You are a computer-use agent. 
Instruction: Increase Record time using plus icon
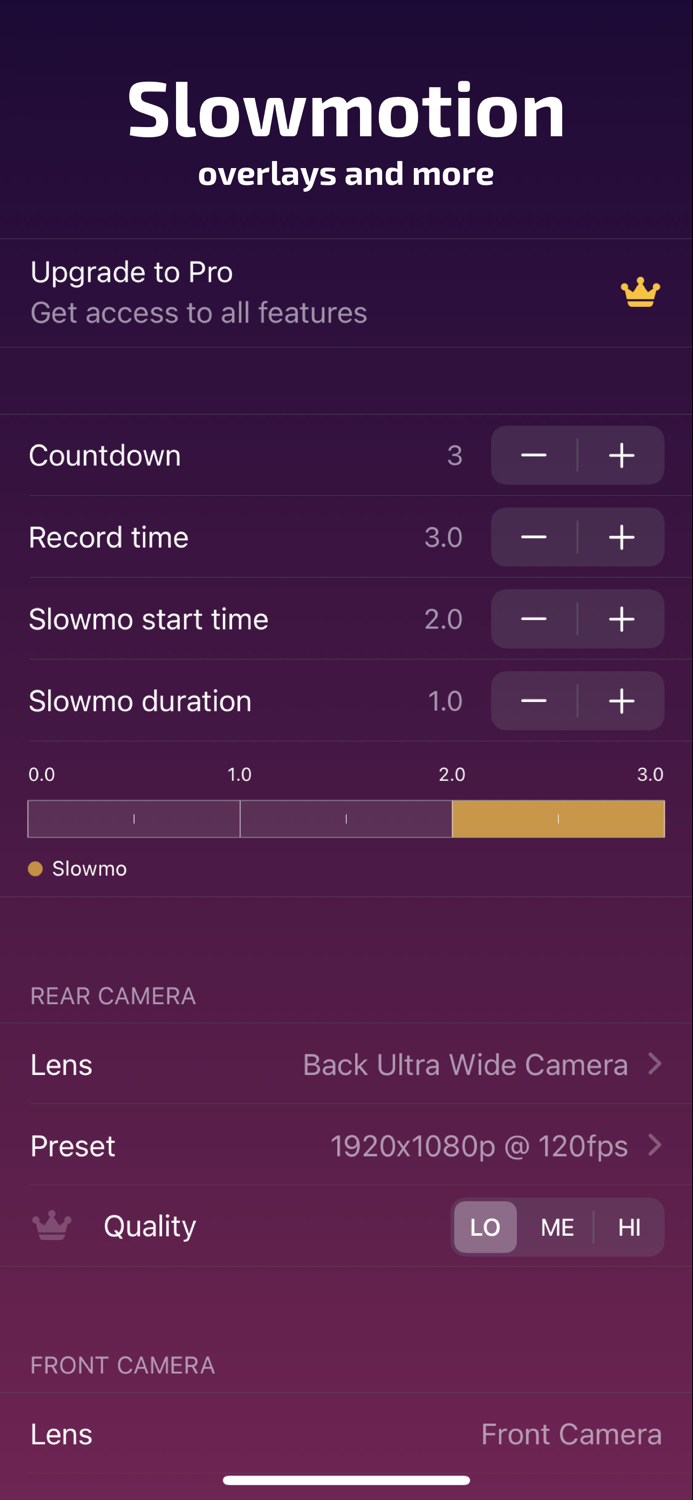pyautogui.click(x=621, y=538)
